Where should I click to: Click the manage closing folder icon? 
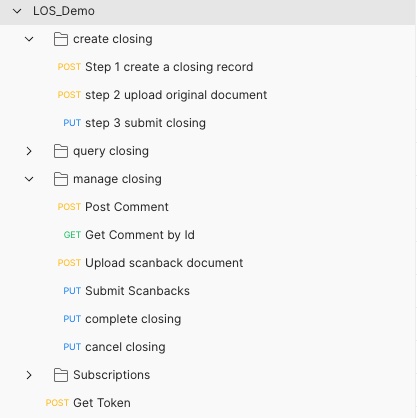[x=61, y=179]
